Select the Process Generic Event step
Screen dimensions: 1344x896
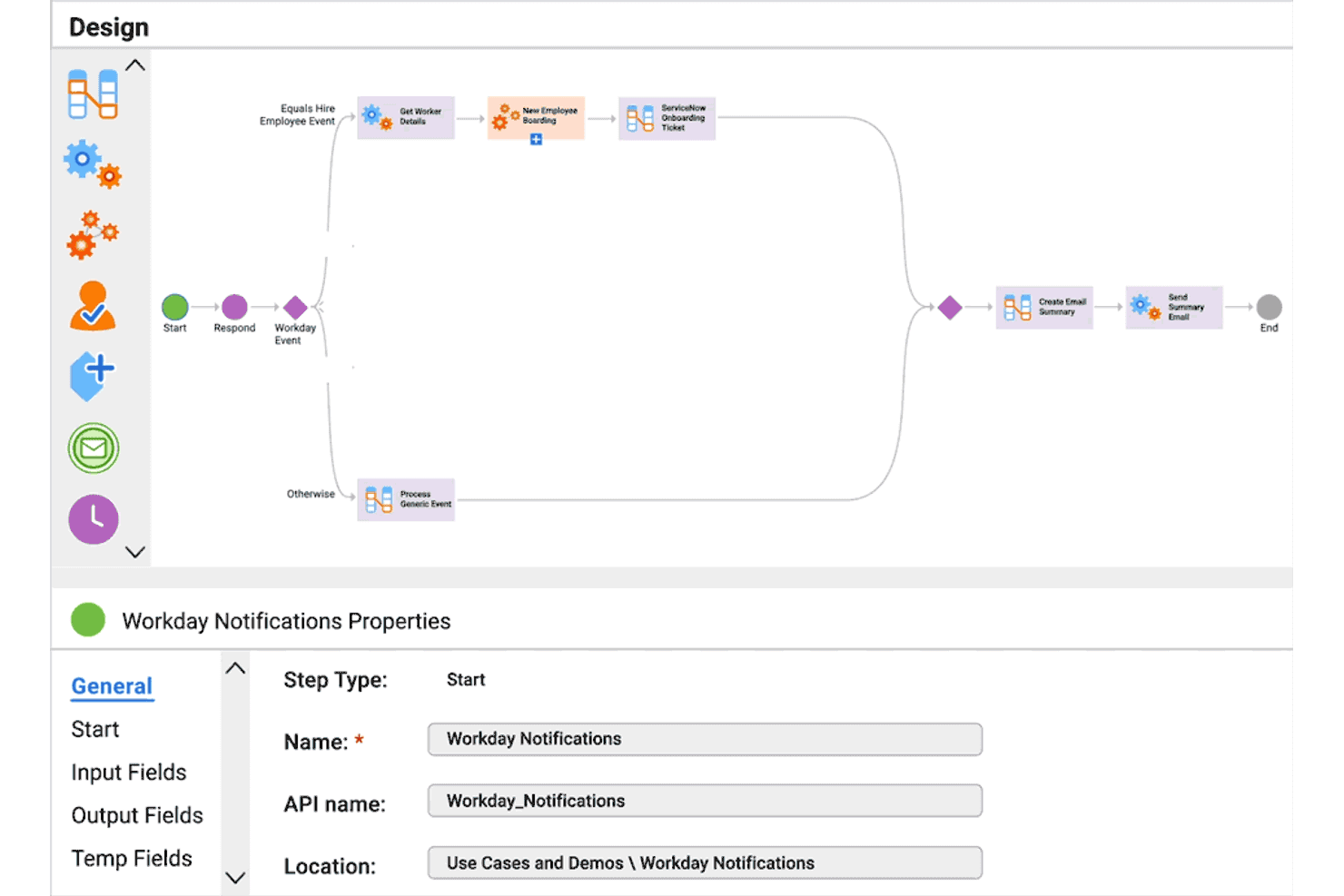tap(406, 499)
